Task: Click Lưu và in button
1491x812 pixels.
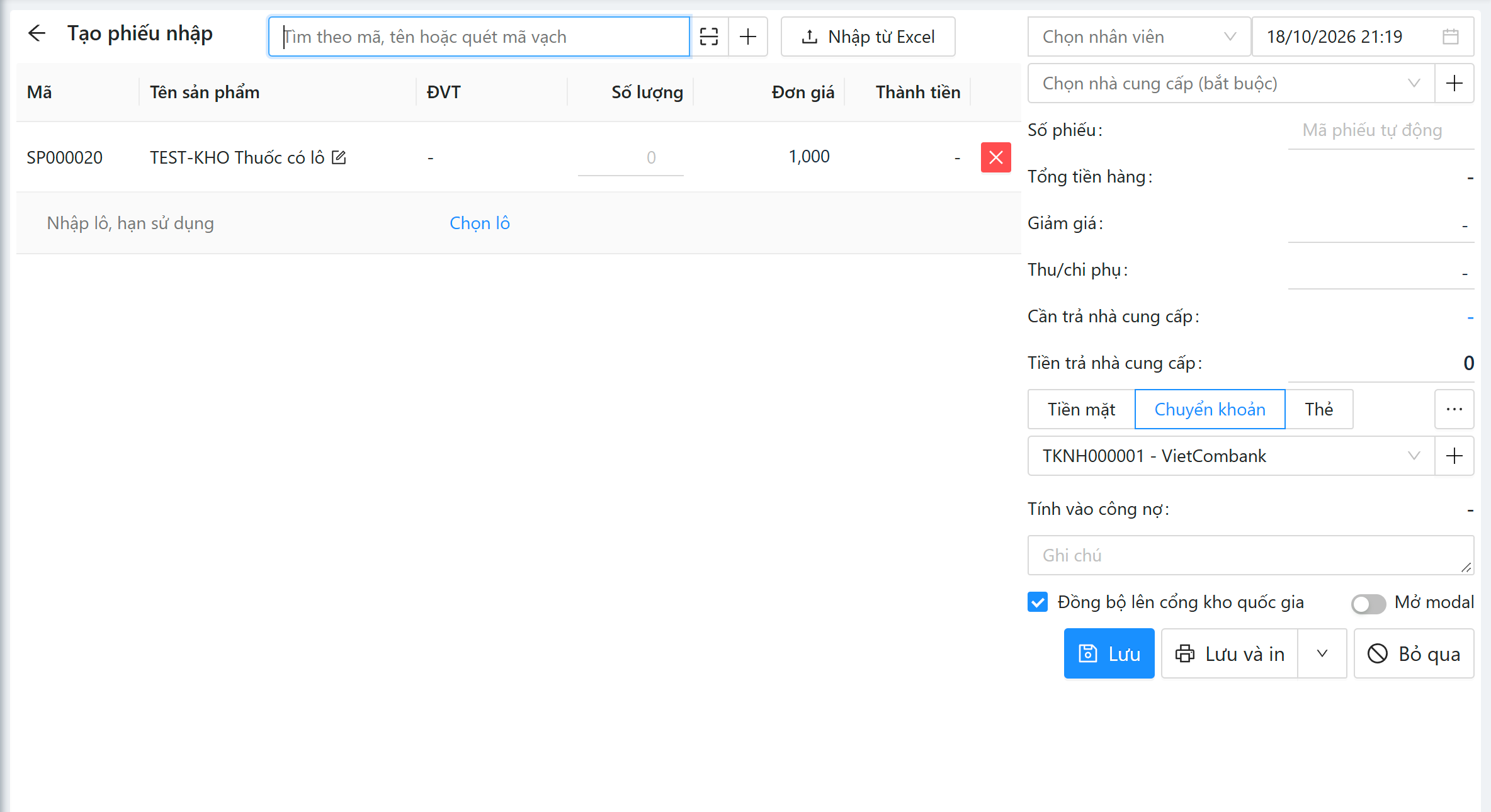Action: 1230,653
